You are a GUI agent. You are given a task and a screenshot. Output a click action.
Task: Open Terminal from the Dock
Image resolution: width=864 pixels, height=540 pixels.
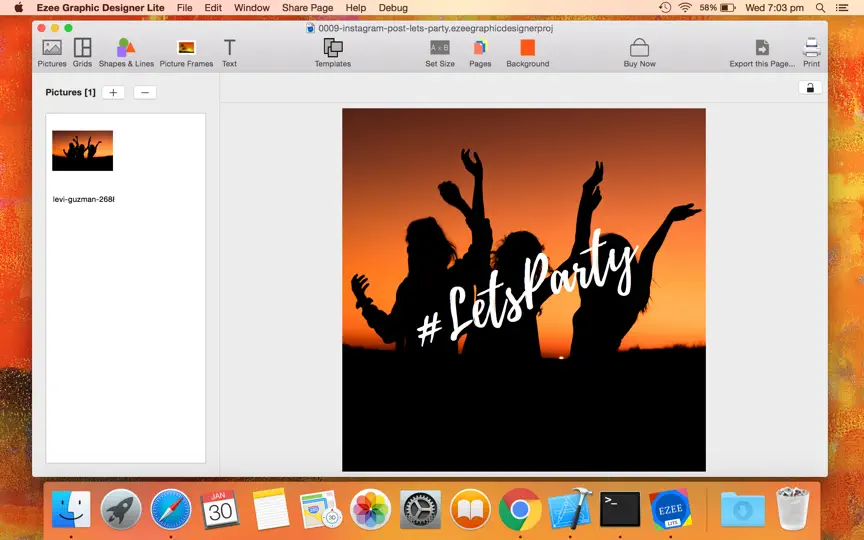[x=620, y=509]
